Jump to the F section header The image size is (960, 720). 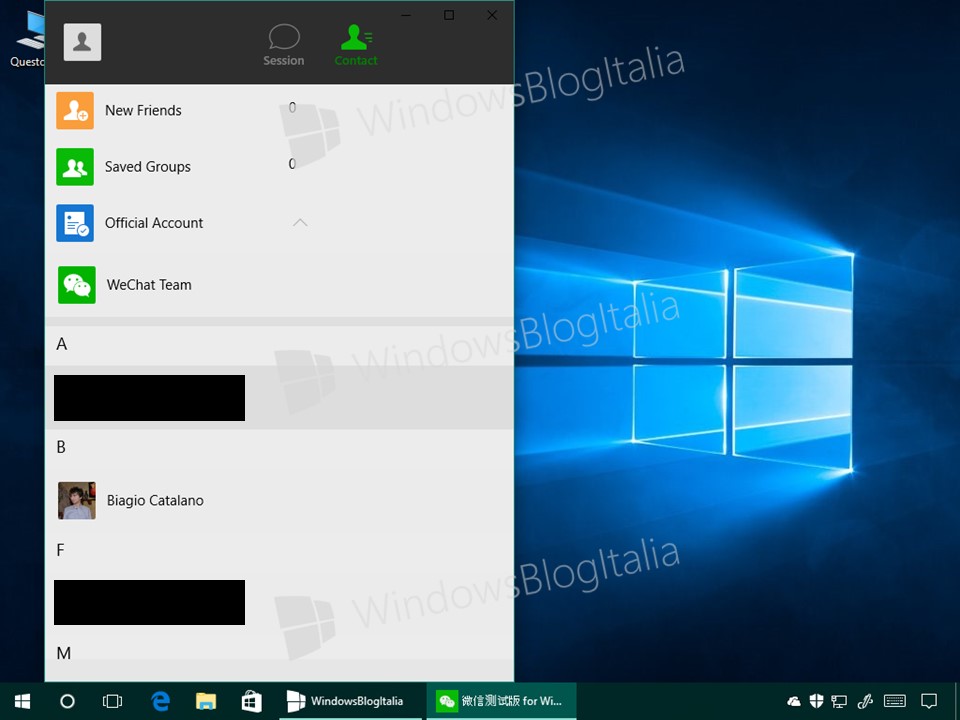(60, 550)
